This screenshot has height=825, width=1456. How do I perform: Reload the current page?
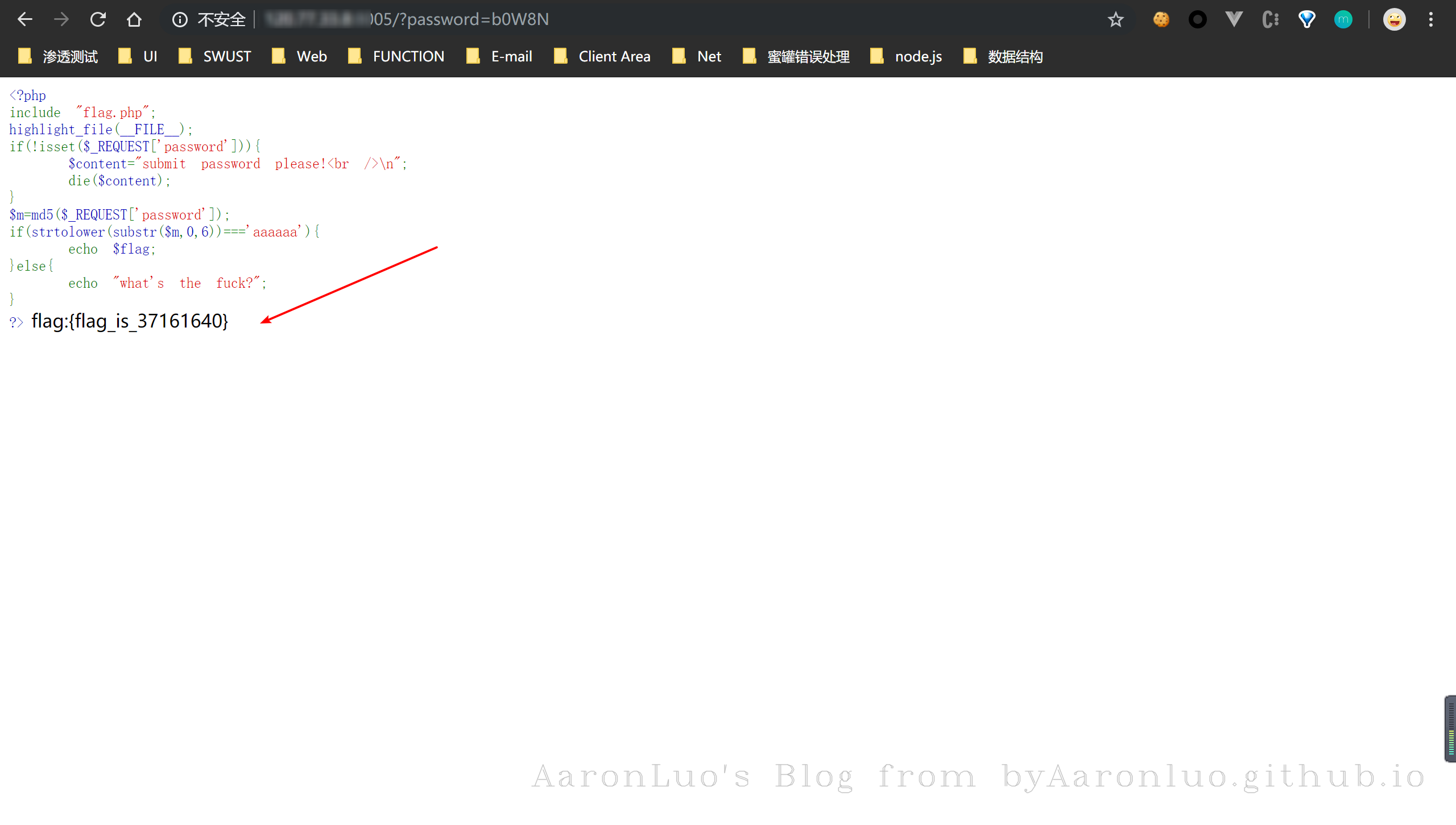[x=98, y=19]
